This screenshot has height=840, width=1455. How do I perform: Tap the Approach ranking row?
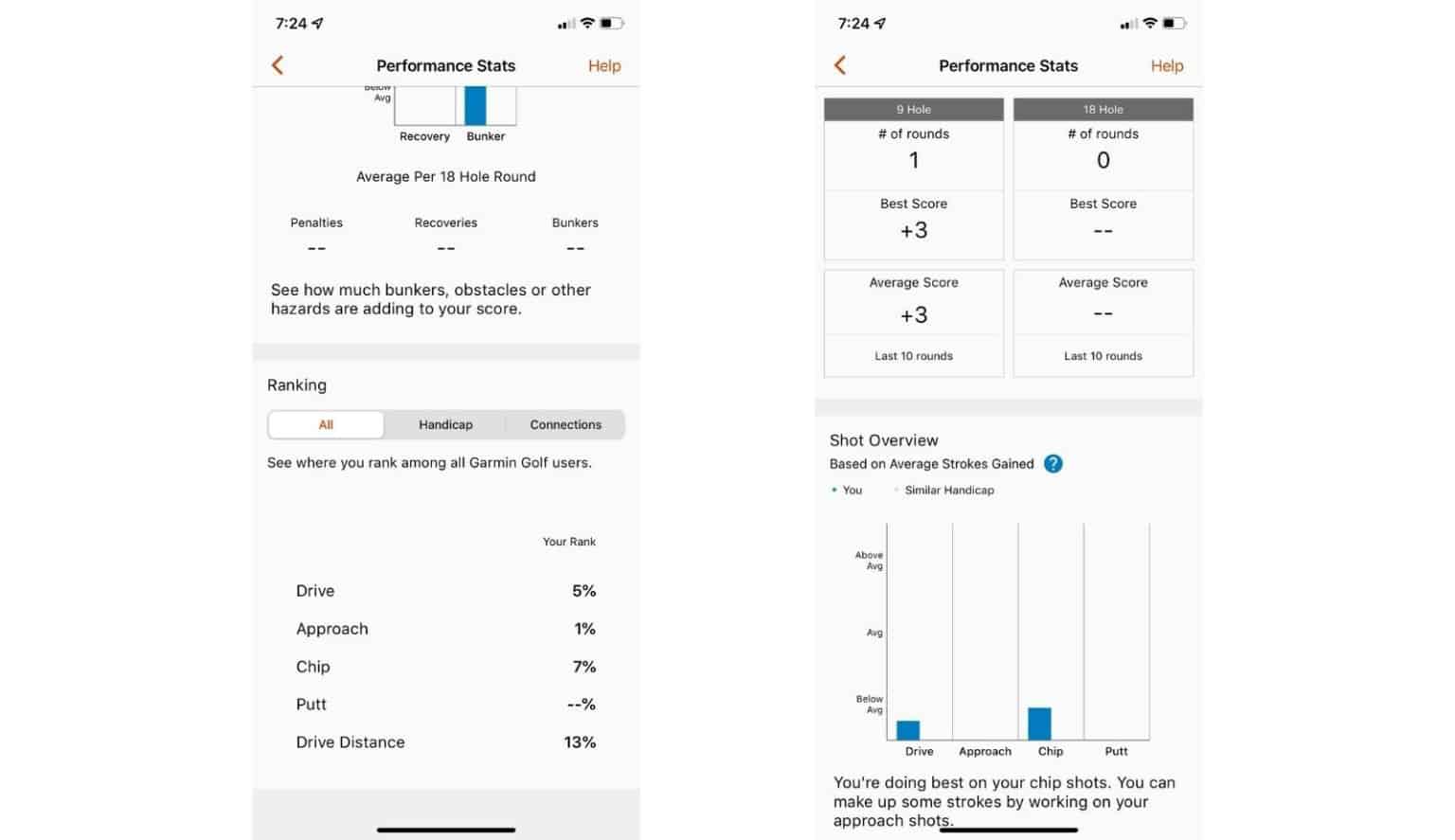(445, 629)
